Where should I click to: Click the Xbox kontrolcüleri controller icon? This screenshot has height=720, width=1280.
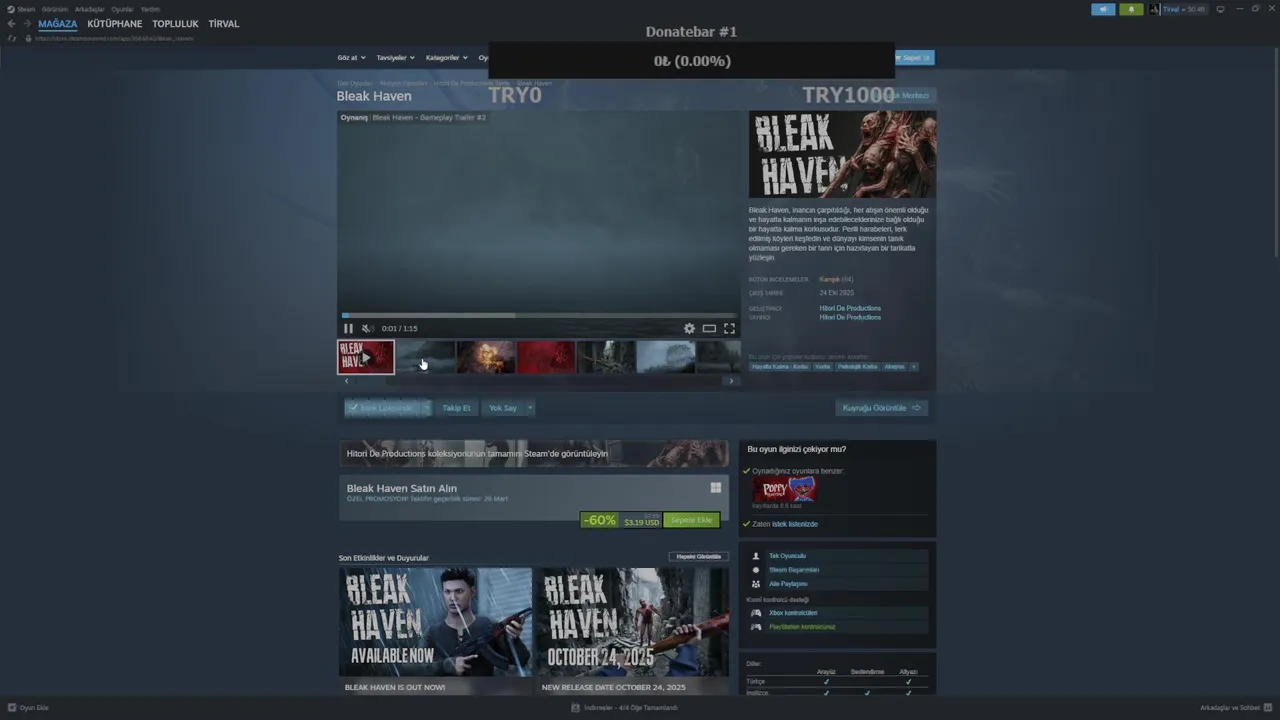tap(756, 613)
